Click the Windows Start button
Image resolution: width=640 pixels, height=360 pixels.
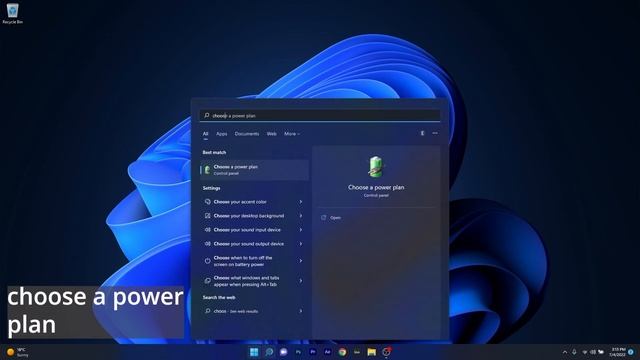click(254, 352)
